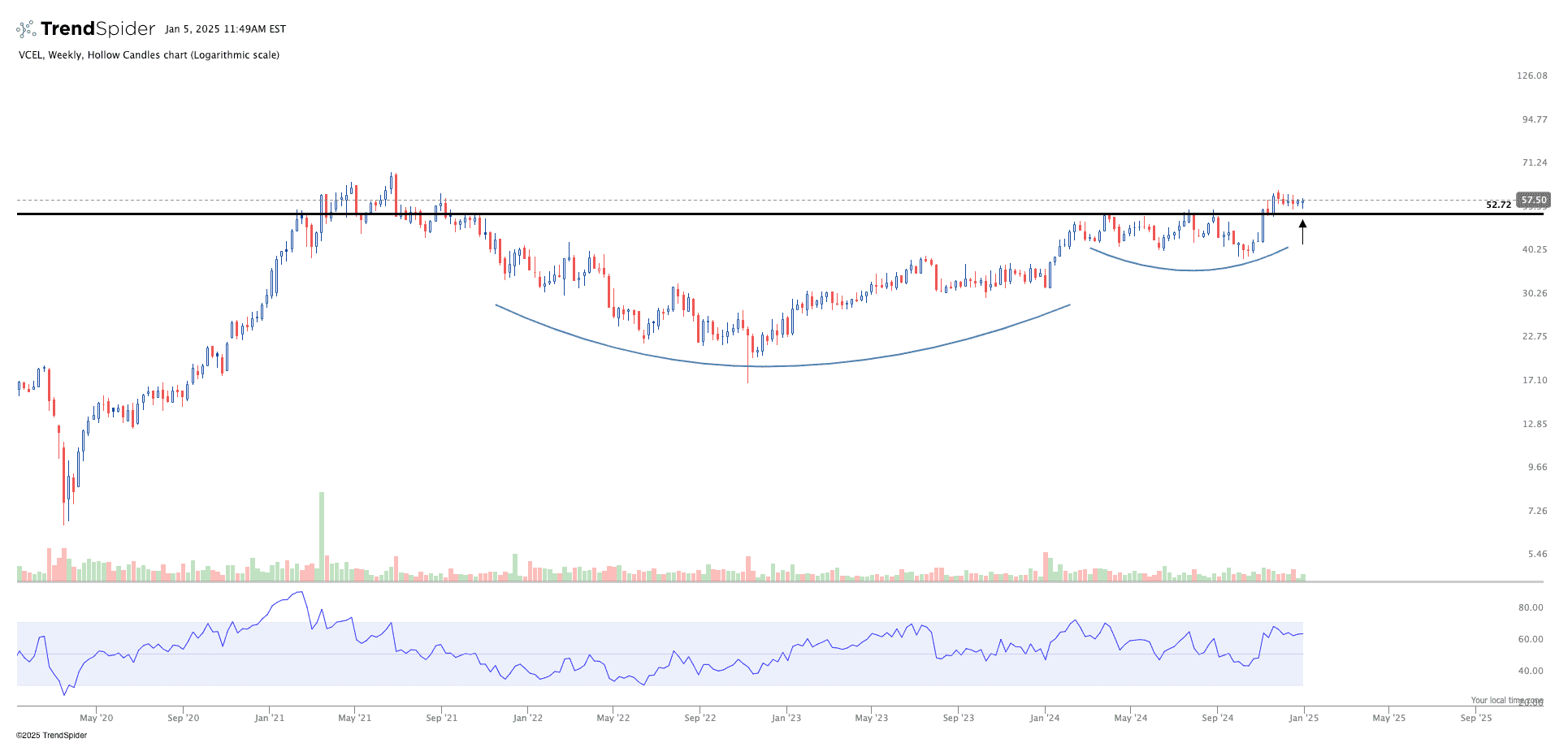The width and height of the screenshot is (1568, 743).
Task: Click the black upward arrow annotation
Action: [1302, 231]
